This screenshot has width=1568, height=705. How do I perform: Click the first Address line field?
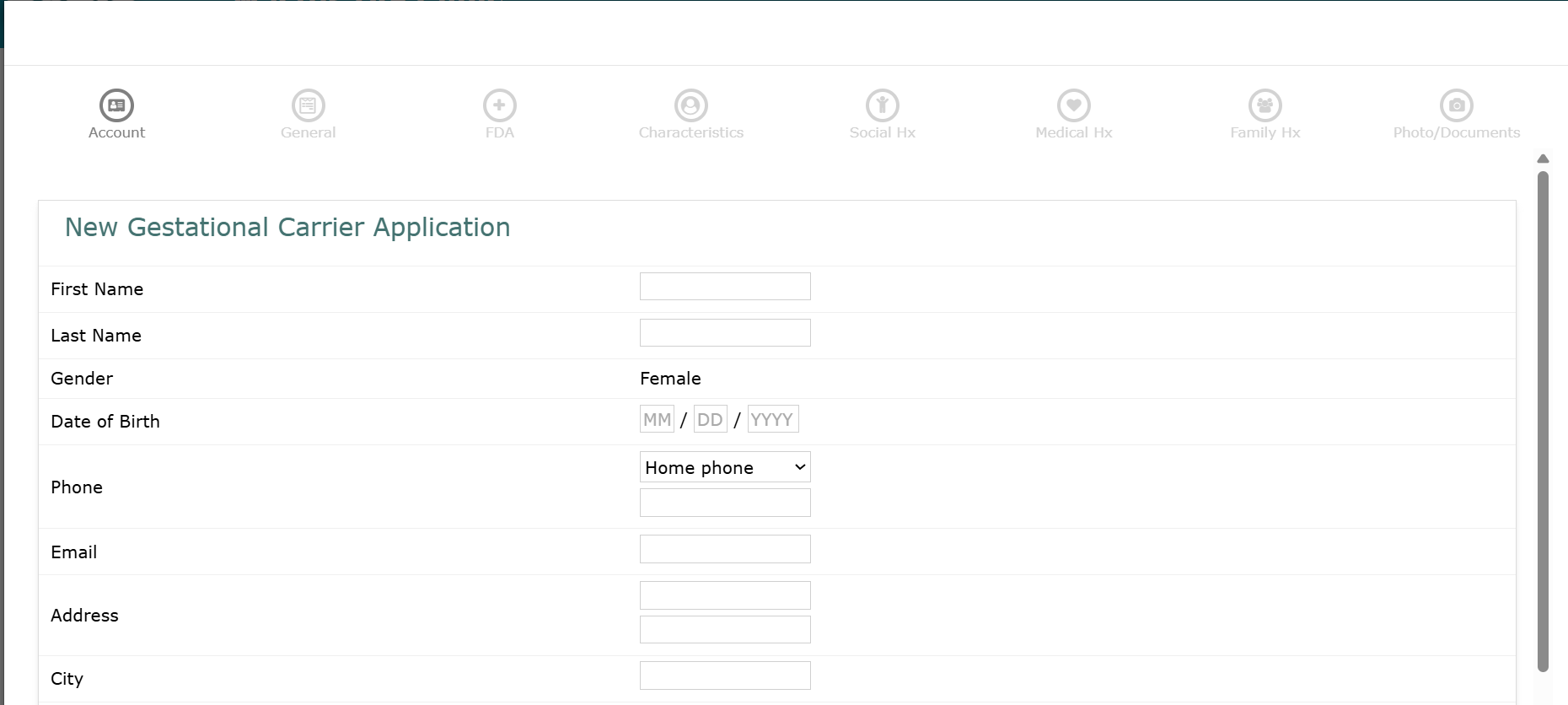pyautogui.click(x=725, y=595)
